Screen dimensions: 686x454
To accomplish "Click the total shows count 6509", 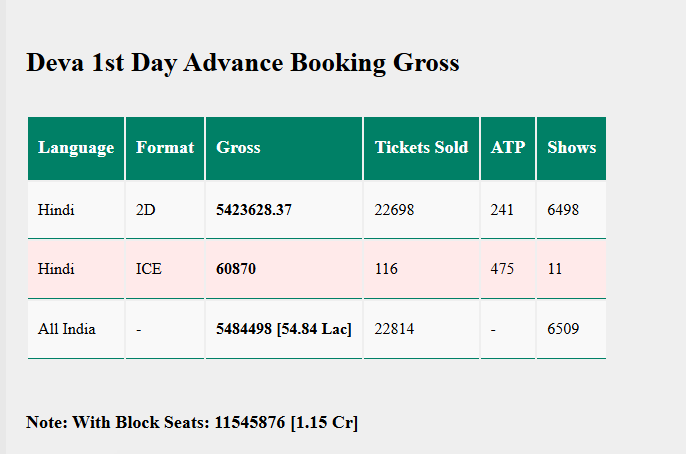I will pyautogui.click(x=563, y=329).
